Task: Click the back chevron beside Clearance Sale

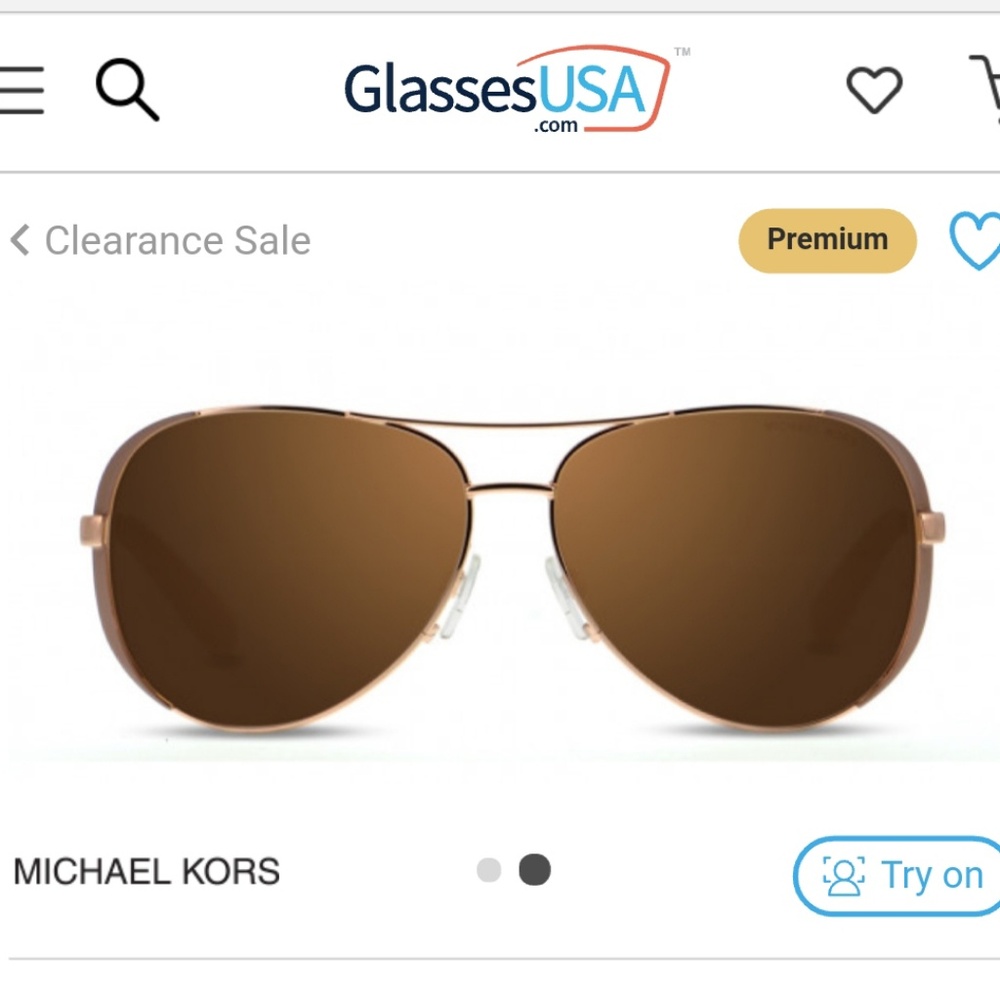Action: pos(18,241)
